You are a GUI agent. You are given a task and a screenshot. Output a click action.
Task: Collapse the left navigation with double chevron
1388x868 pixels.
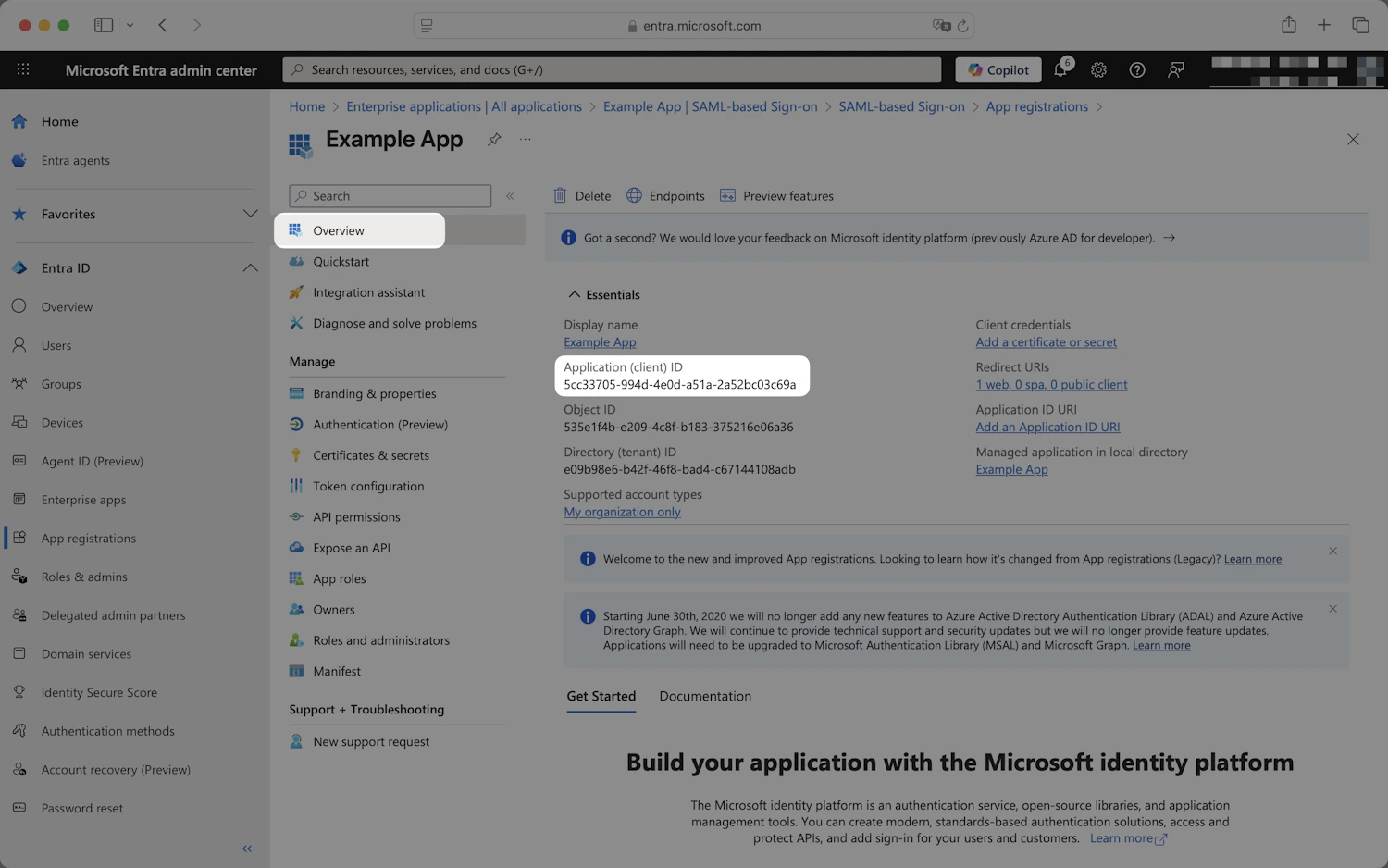coord(247,849)
